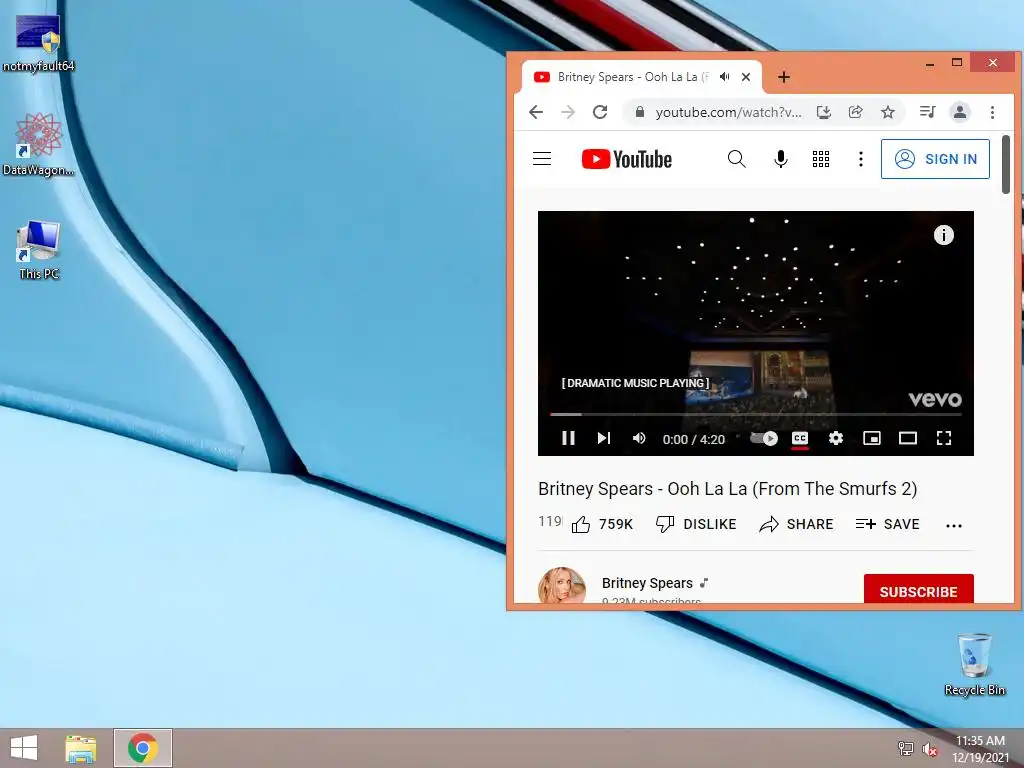Skip to next video in player
This screenshot has width=1024, height=768.
coord(603,438)
